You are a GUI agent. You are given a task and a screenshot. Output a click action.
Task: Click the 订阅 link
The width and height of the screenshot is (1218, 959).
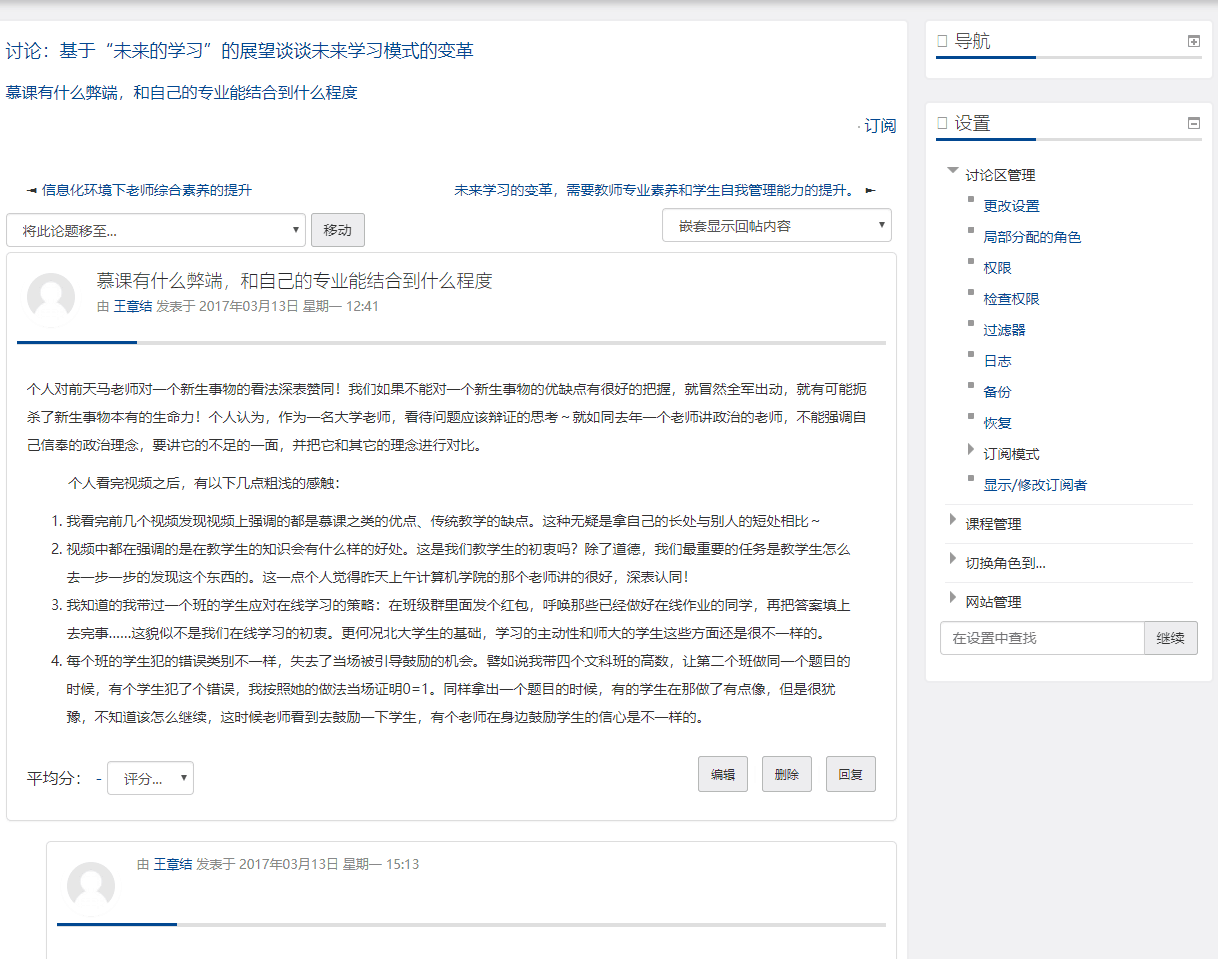tap(880, 126)
